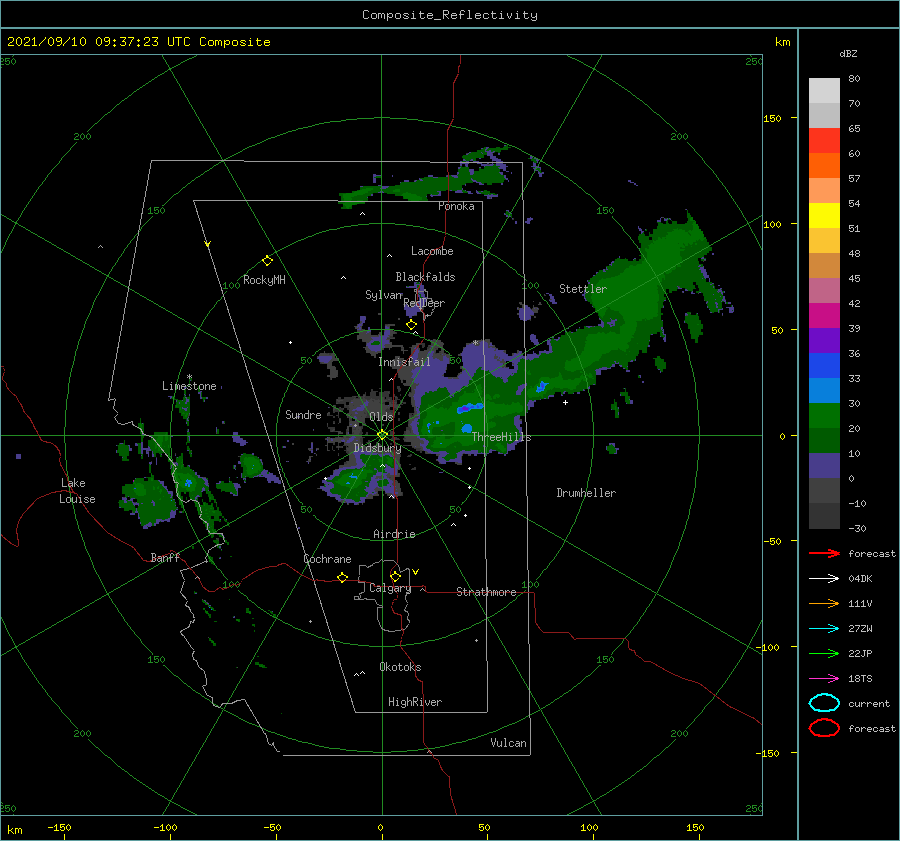Click the yellow radar-center diamond below Olds

(382, 435)
